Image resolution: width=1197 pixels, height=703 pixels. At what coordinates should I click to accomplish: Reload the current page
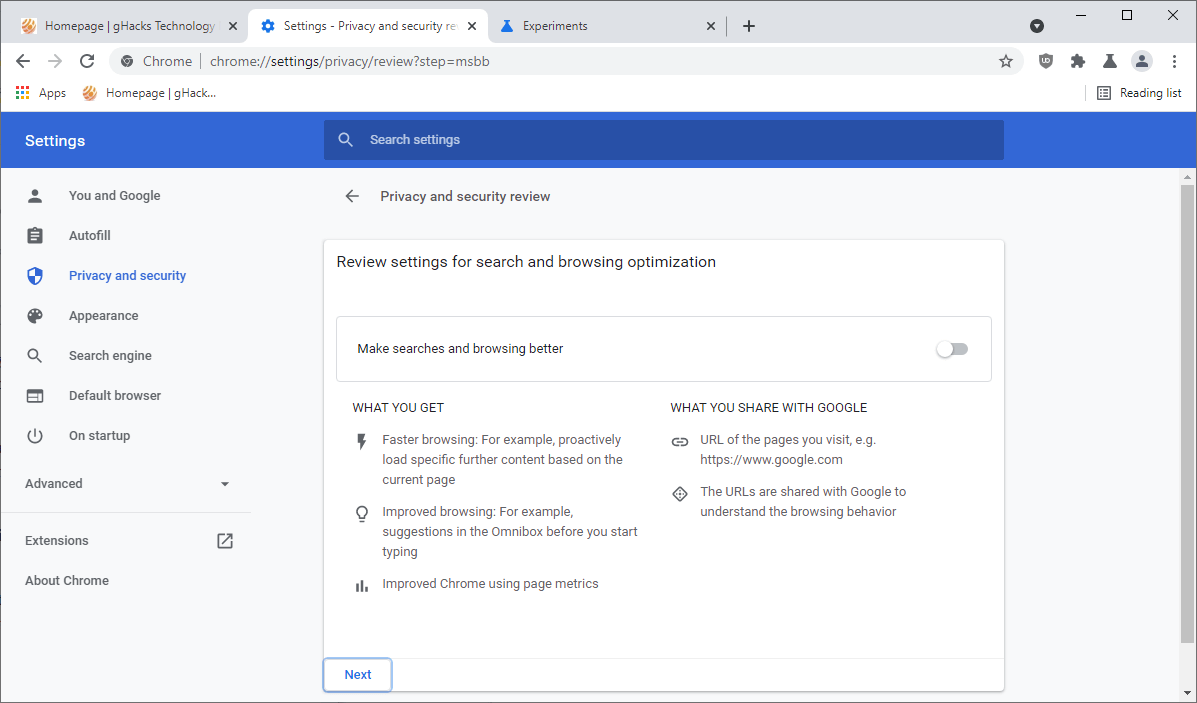[87, 61]
